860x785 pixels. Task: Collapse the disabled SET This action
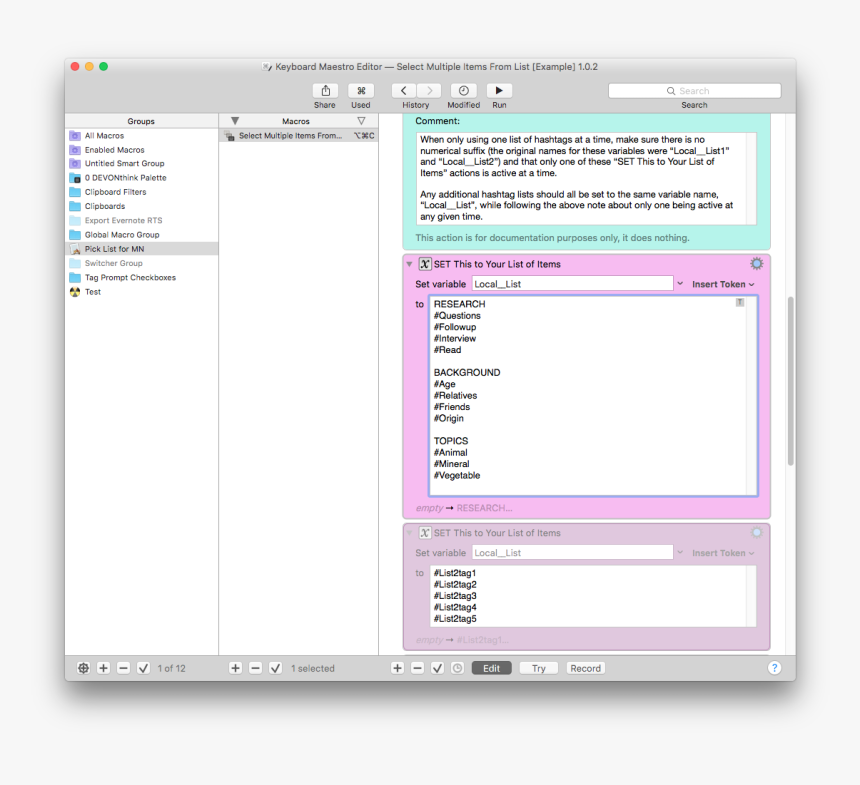click(409, 533)
